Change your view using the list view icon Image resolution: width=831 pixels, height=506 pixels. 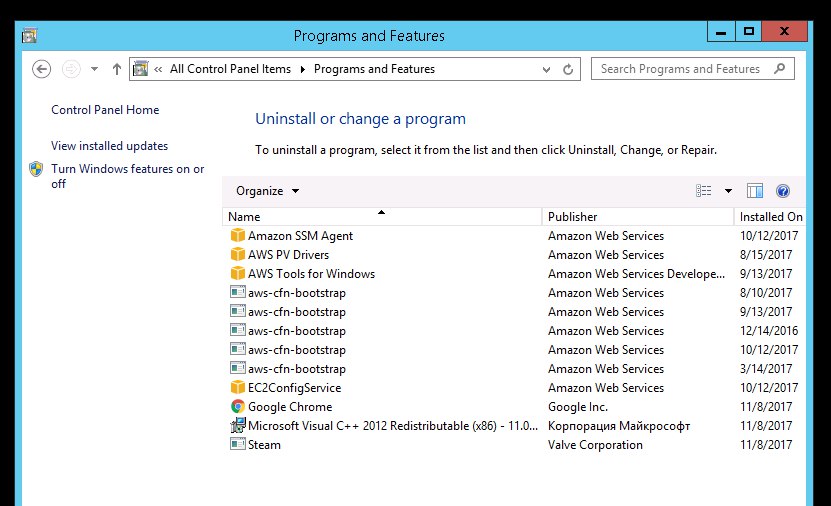tap(703, 191)
